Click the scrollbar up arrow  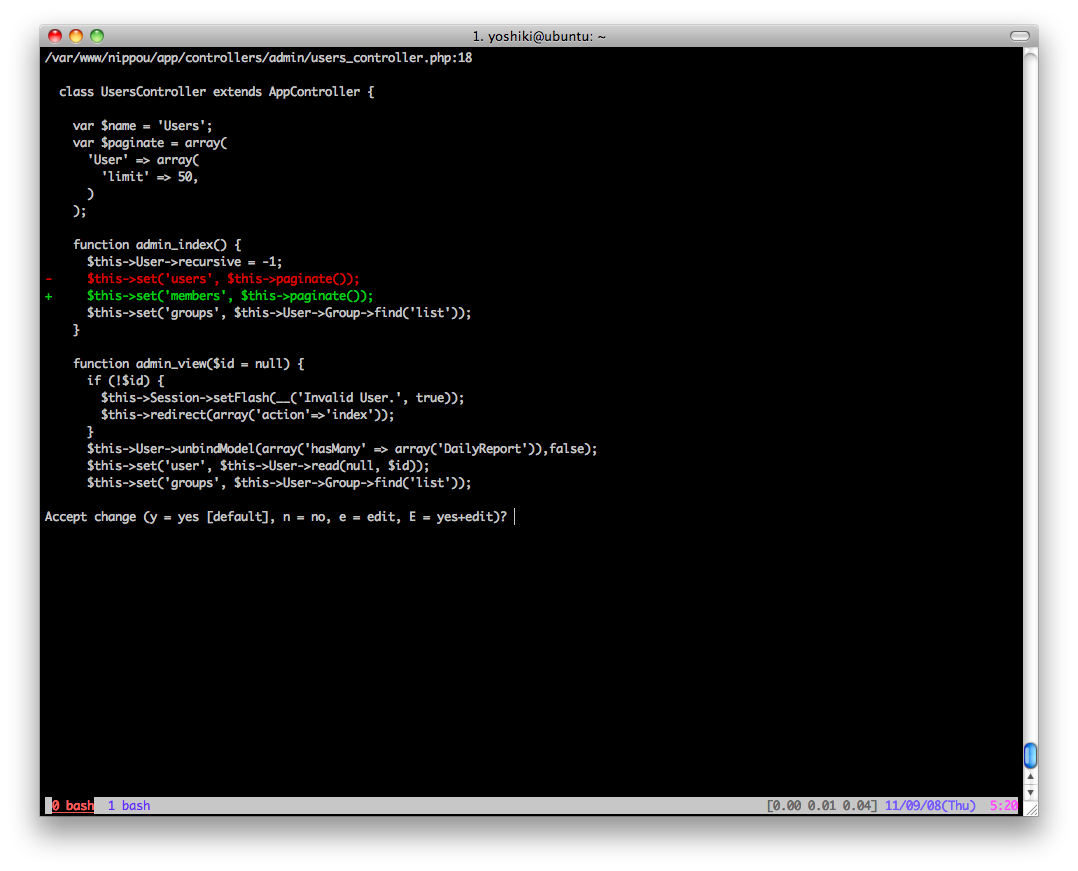tap(1030, 776)
